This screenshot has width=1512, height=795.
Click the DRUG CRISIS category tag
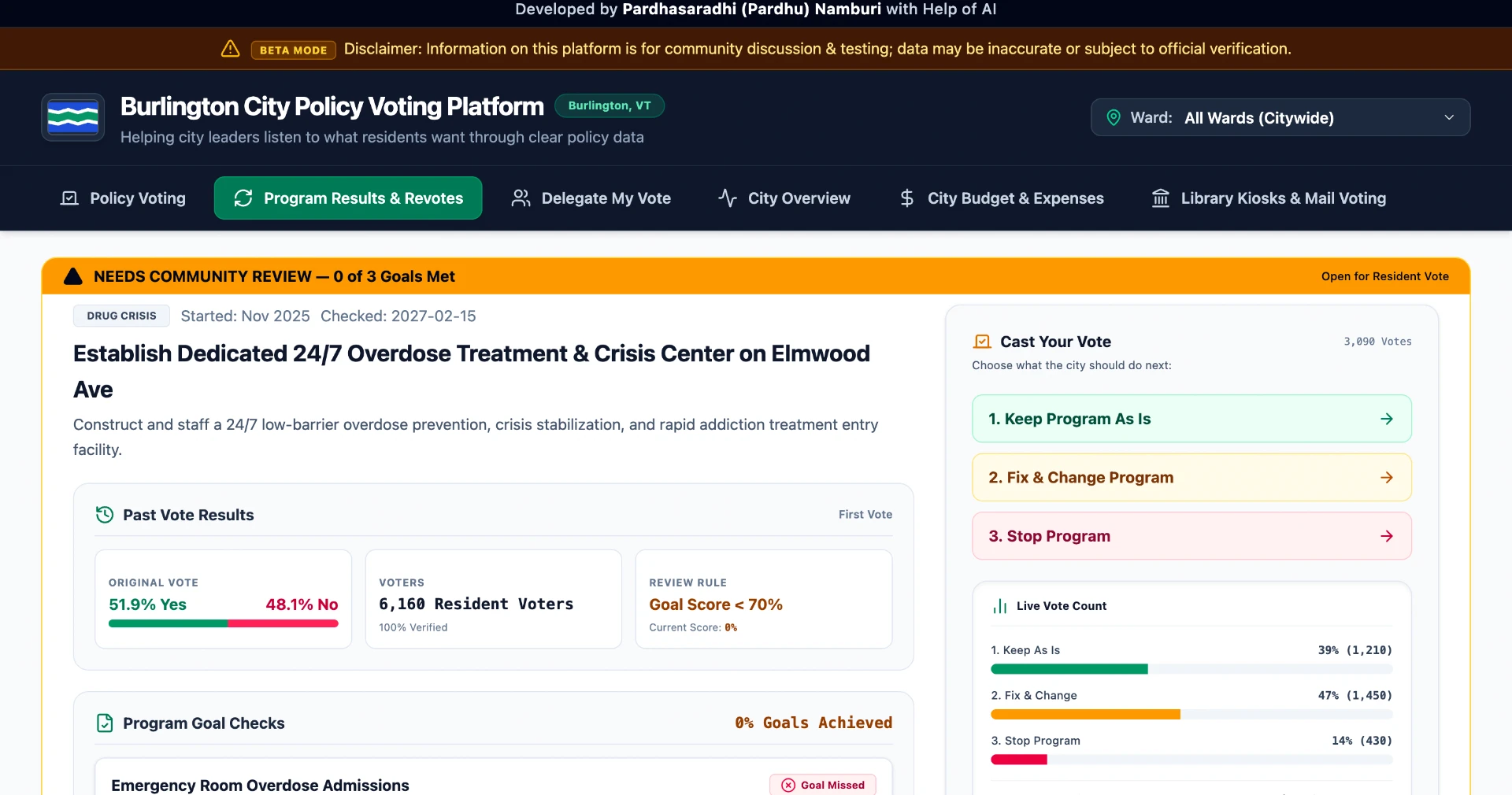click(x=122, y=316)
